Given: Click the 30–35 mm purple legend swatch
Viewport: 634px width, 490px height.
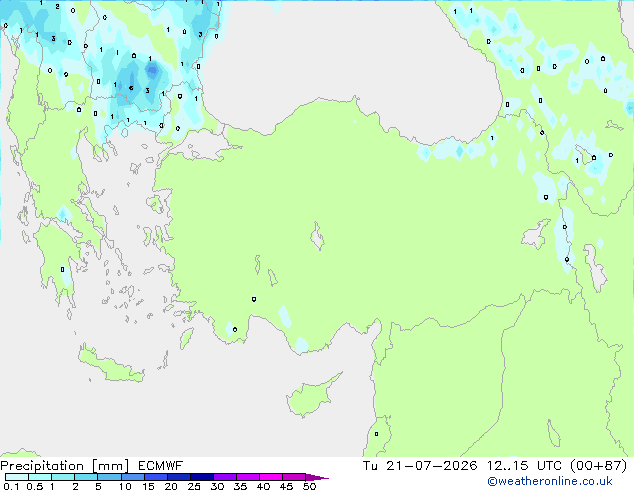Looking at the screenshot, I should pyautogui.click(x=225, y=477).
